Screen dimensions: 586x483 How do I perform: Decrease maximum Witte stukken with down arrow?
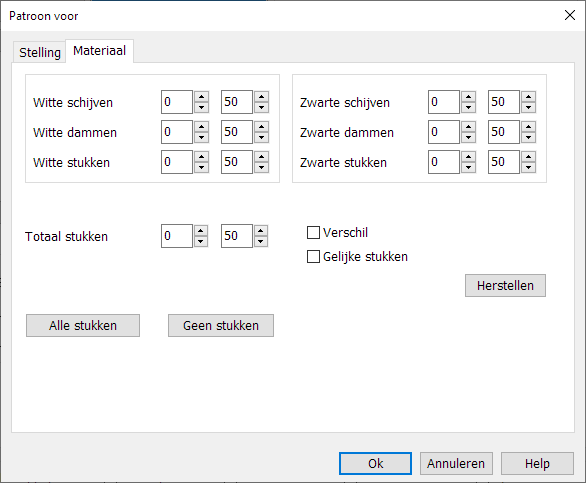[x=262, y=167]
